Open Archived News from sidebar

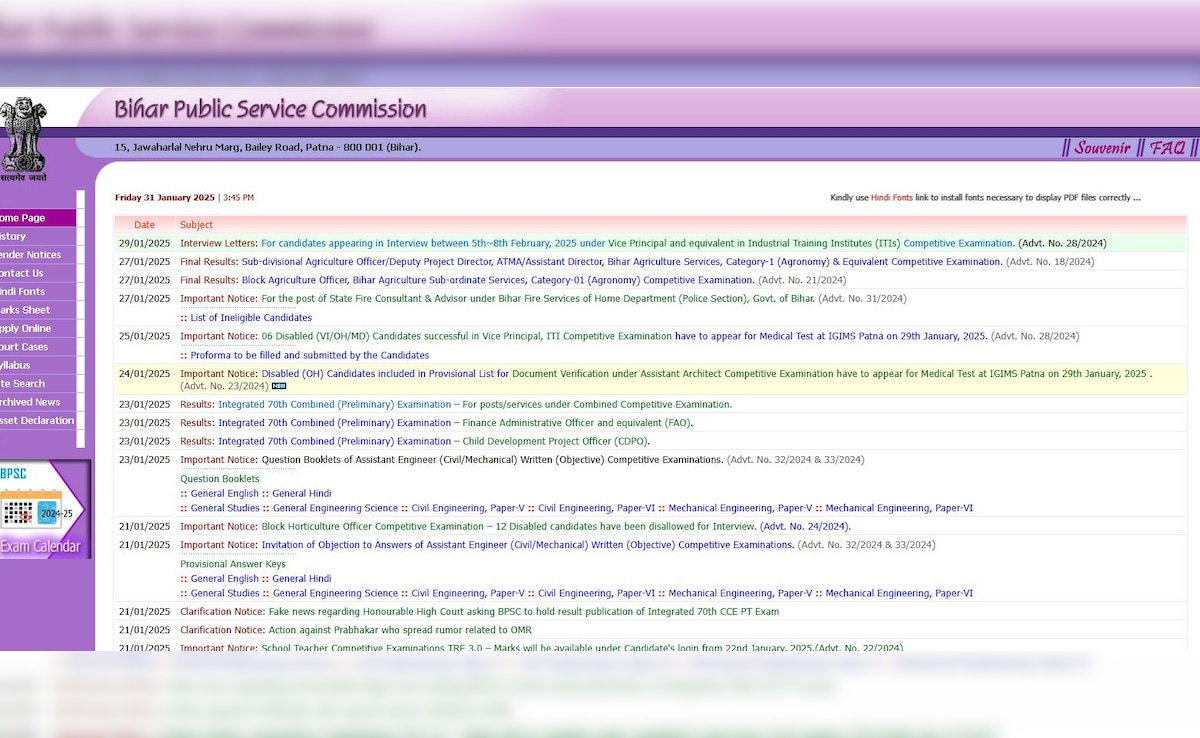30,402
